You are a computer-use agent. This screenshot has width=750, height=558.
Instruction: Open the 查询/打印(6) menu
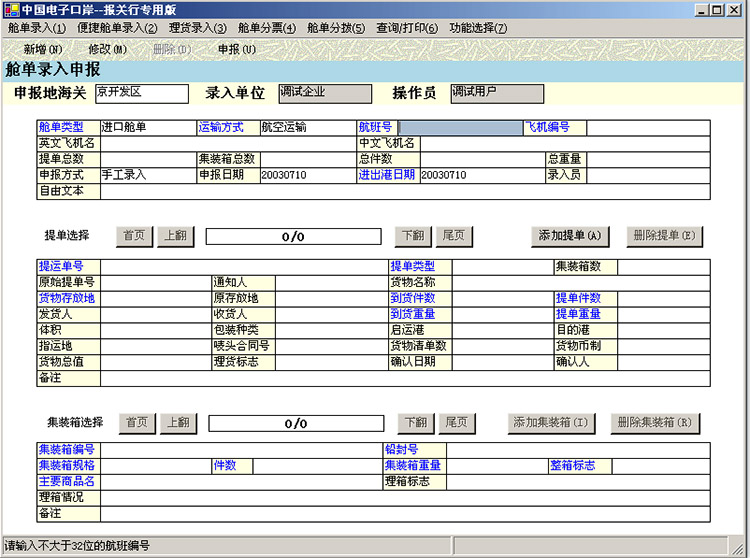(407, 28)
